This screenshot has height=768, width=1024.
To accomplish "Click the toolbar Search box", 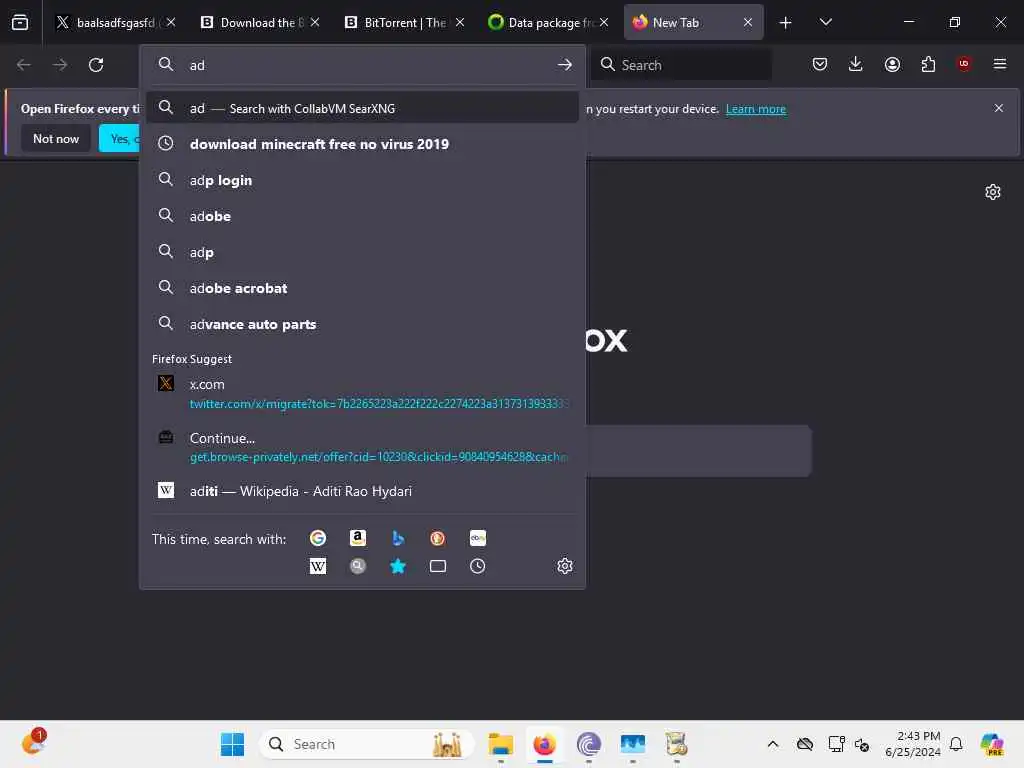I will coord(681,65).
